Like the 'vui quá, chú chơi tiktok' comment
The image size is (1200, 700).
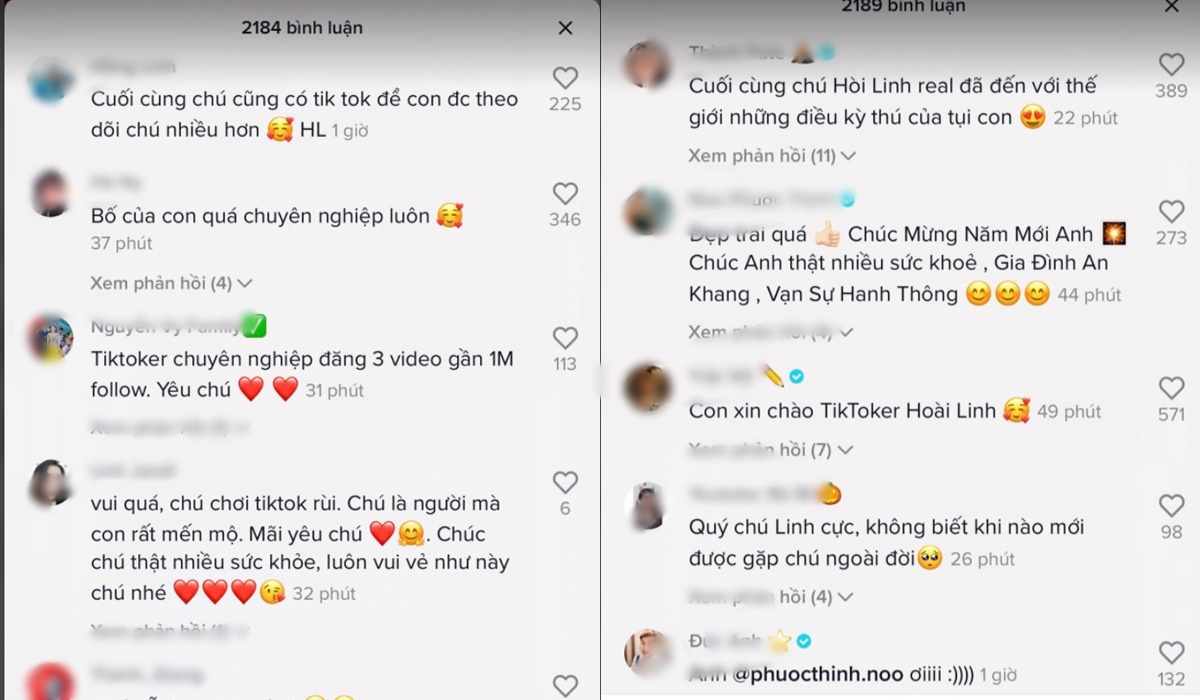click(x=565, y=483)
